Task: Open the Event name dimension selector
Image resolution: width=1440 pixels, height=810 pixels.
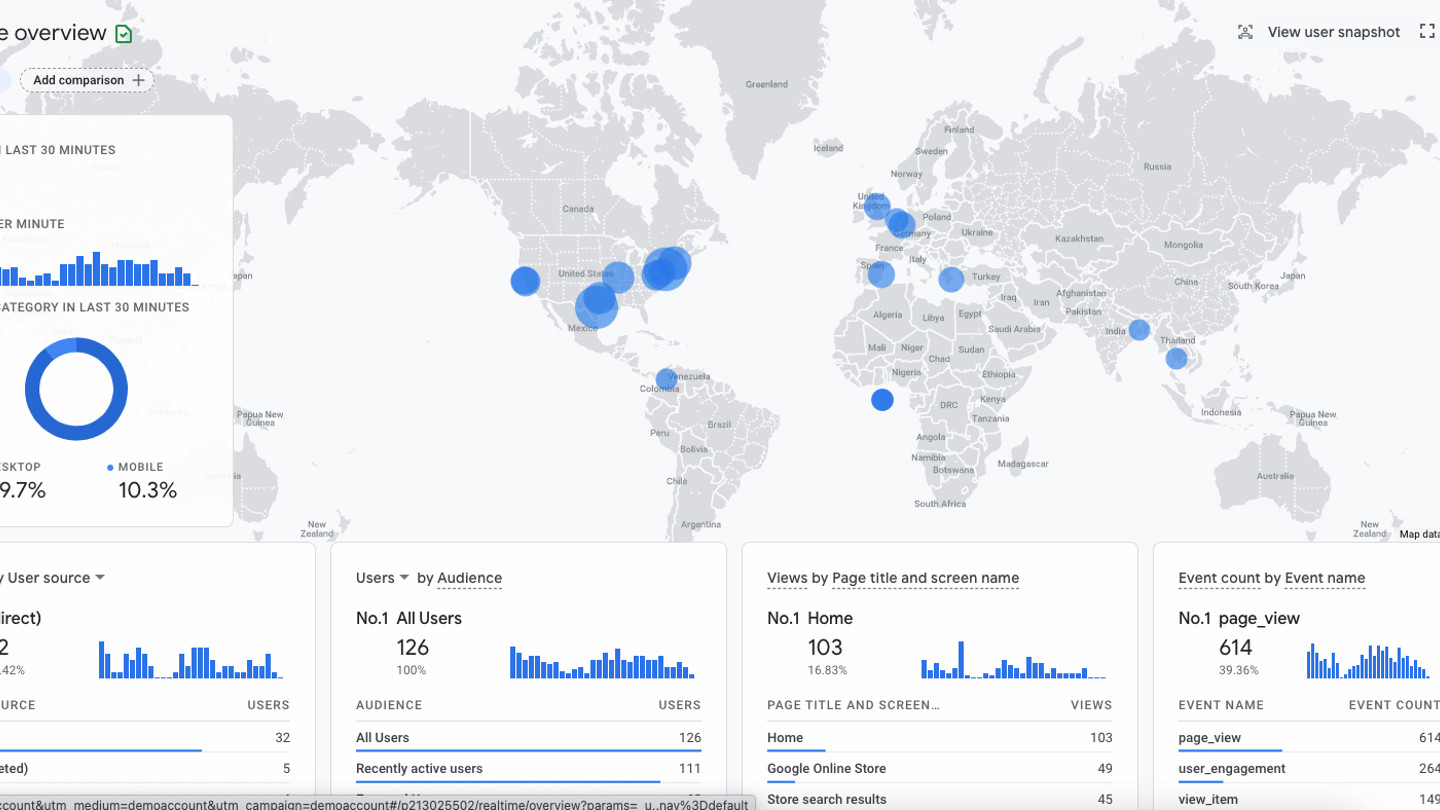Action: click(1325, 578)
